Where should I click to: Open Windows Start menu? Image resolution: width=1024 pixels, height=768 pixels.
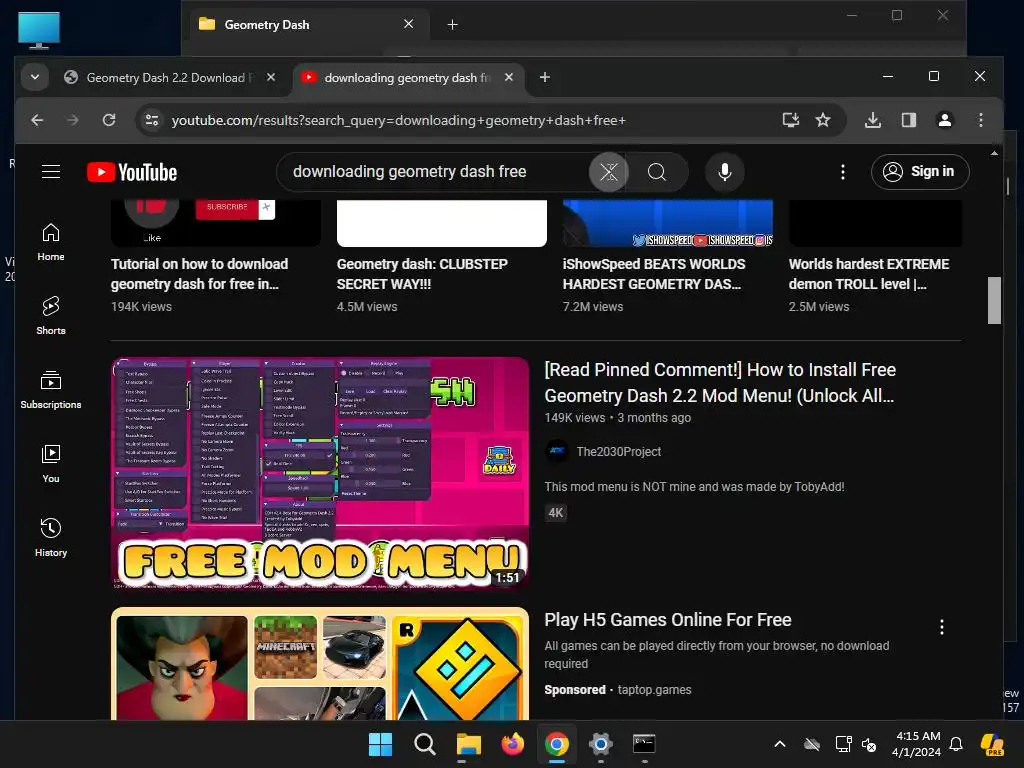381,744
